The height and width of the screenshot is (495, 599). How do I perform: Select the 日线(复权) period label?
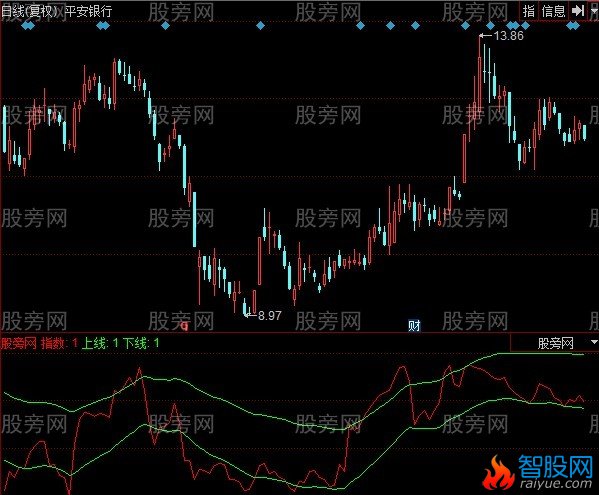(30, 11)
